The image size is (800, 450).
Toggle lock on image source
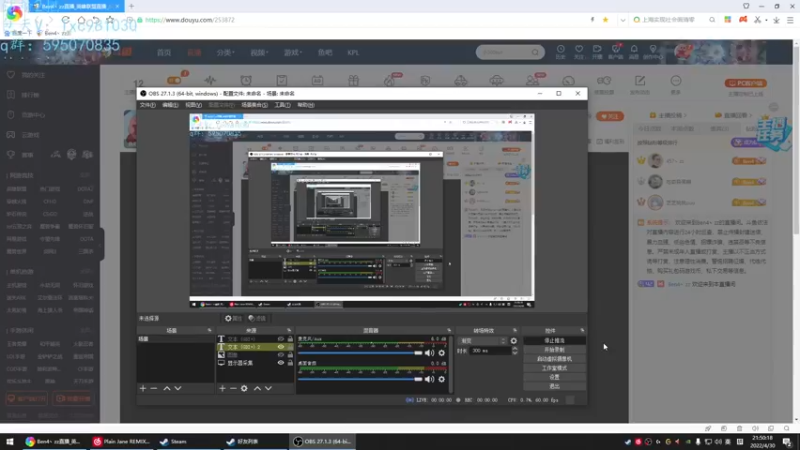[x=290, y=355]
